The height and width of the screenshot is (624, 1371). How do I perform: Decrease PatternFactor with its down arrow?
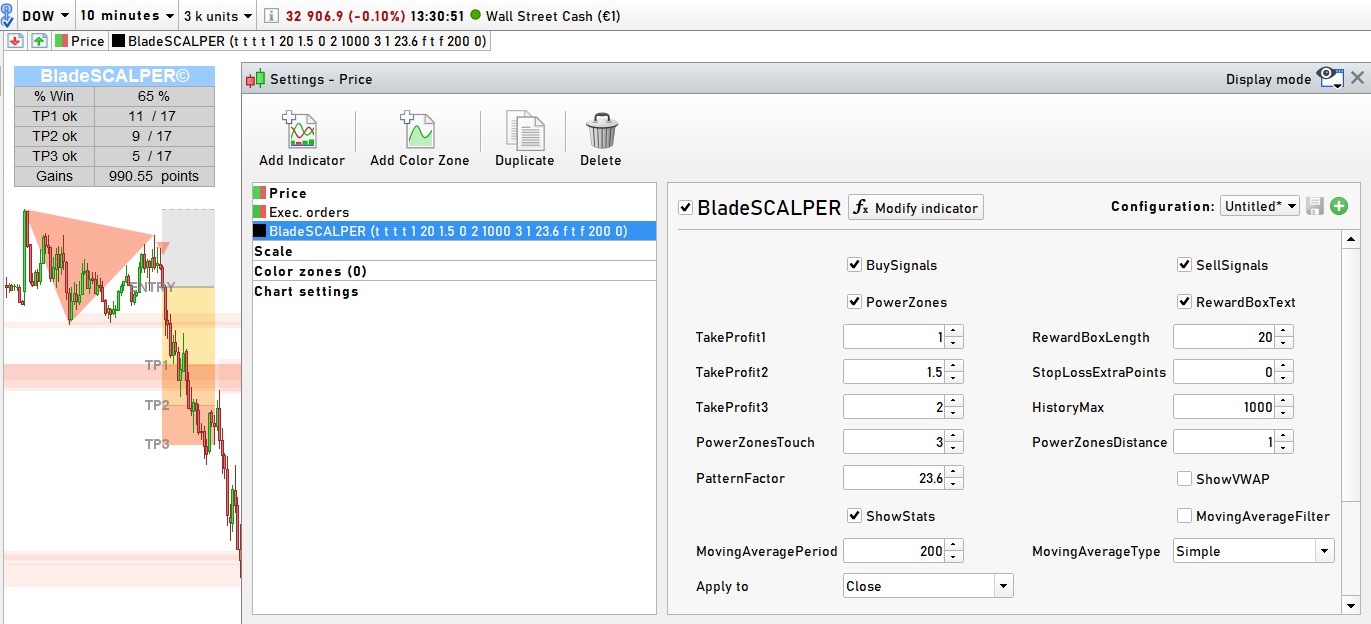point(954,484)
